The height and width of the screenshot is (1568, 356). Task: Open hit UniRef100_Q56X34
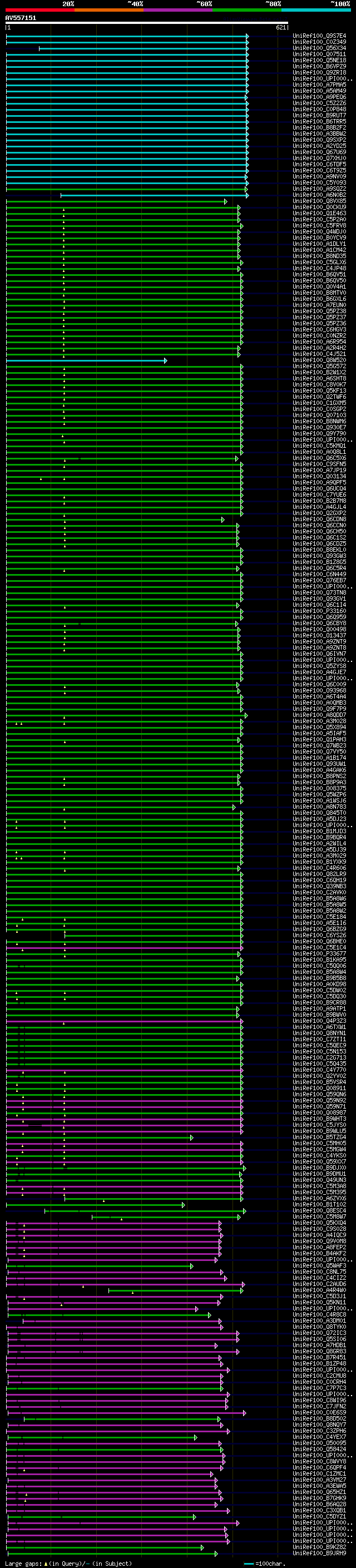[319, 48]
